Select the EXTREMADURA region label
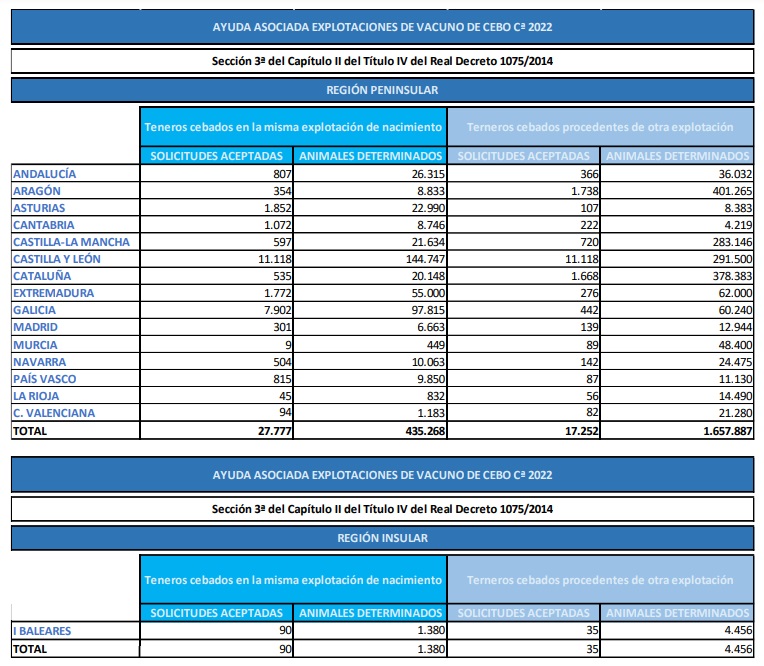 (x=53, y=293)
